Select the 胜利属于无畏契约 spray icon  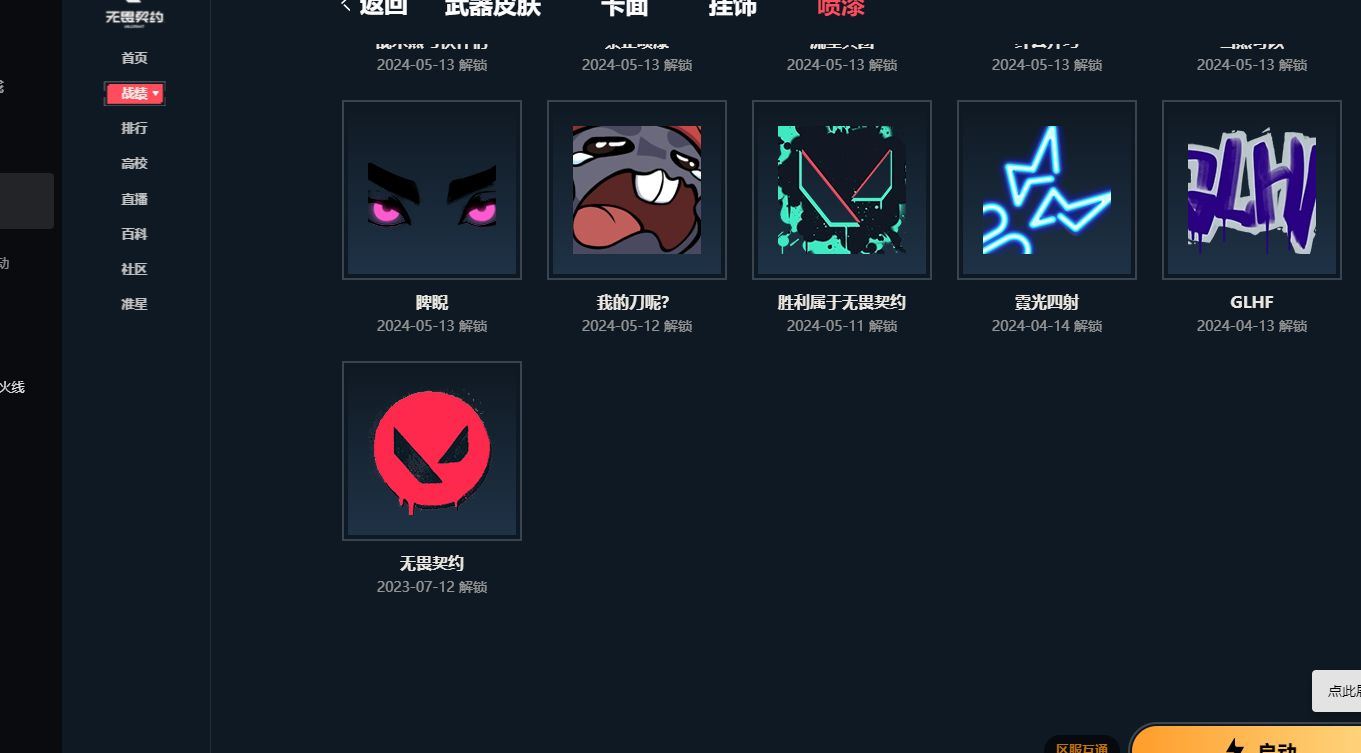[842, 190]
